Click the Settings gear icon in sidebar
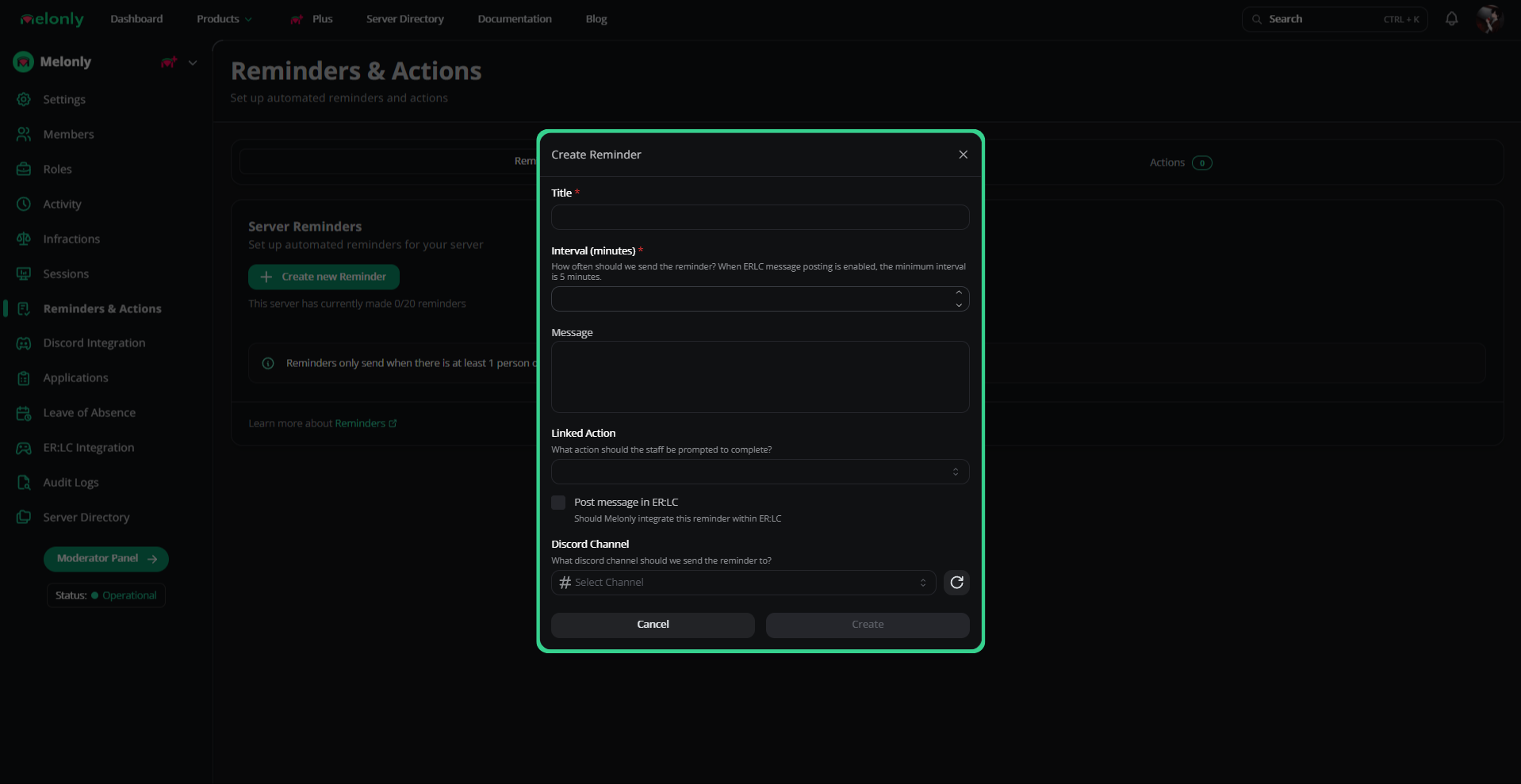 click(24, 99)
